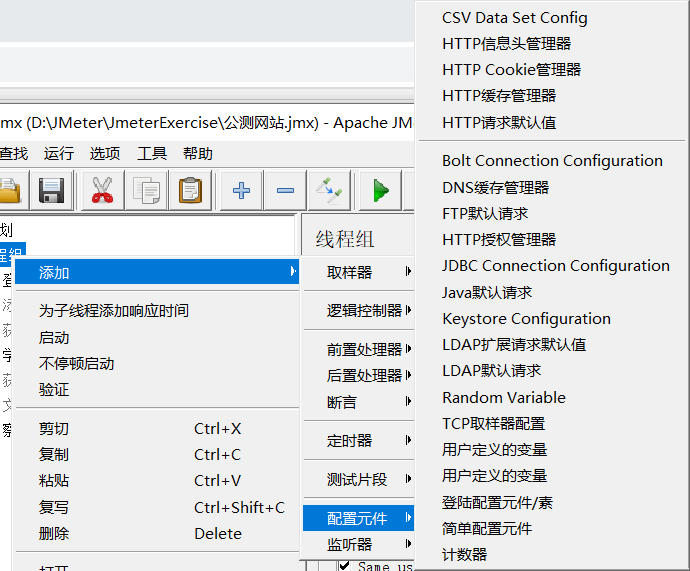Click the Paste clipboard toolbar icon

pyautogui.click(x=191, y=190)
